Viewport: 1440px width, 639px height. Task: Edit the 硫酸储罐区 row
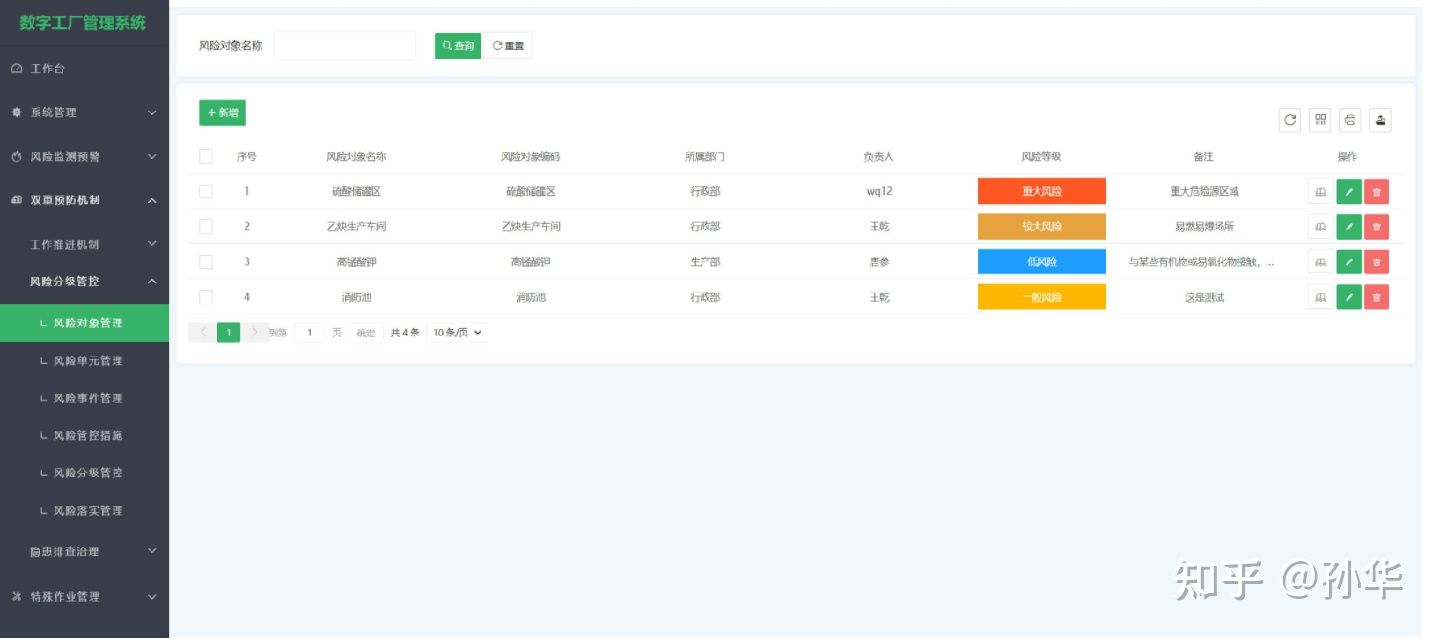[x=1349, y=191]
